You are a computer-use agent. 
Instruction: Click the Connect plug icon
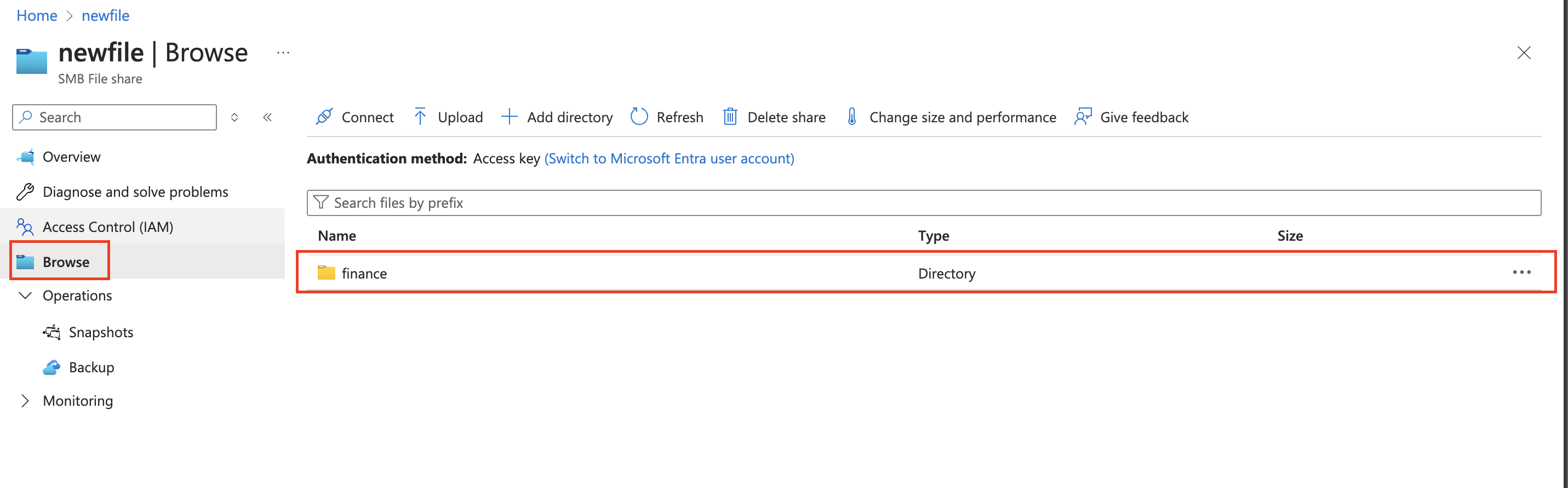click(324, 116)
